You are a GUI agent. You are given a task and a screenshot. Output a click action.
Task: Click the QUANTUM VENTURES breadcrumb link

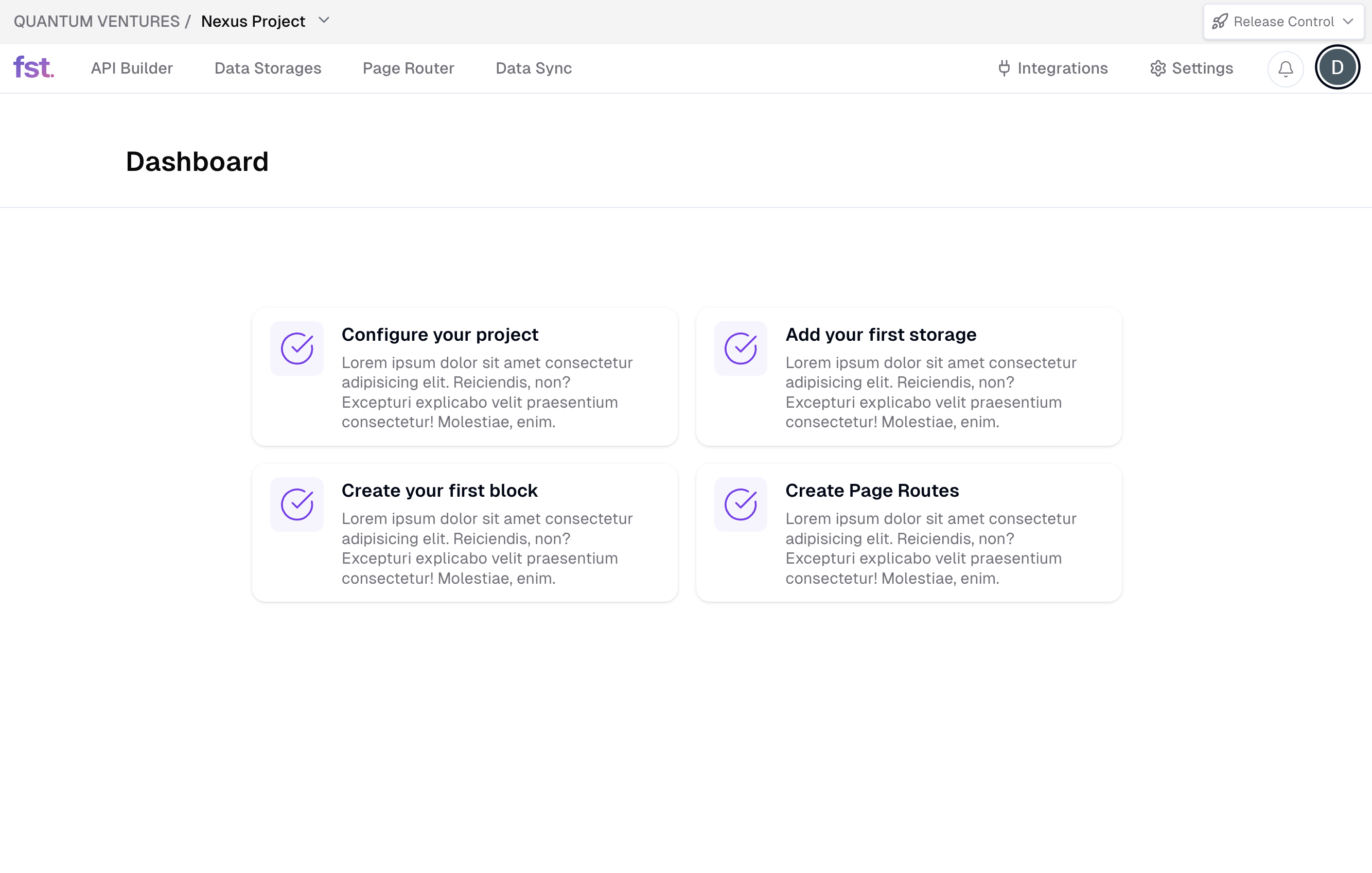point(97,21)
